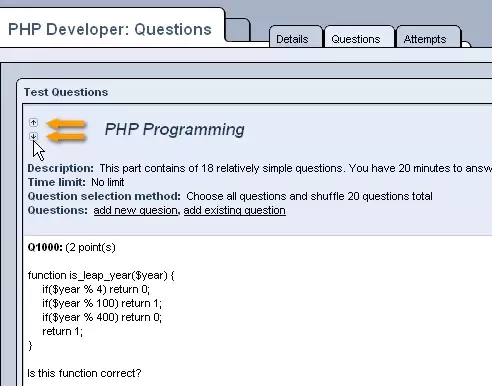Move PHP Programming section up with arrow icon
The height and width of the screenshot is (386, 492).
[x=33, y=123]
